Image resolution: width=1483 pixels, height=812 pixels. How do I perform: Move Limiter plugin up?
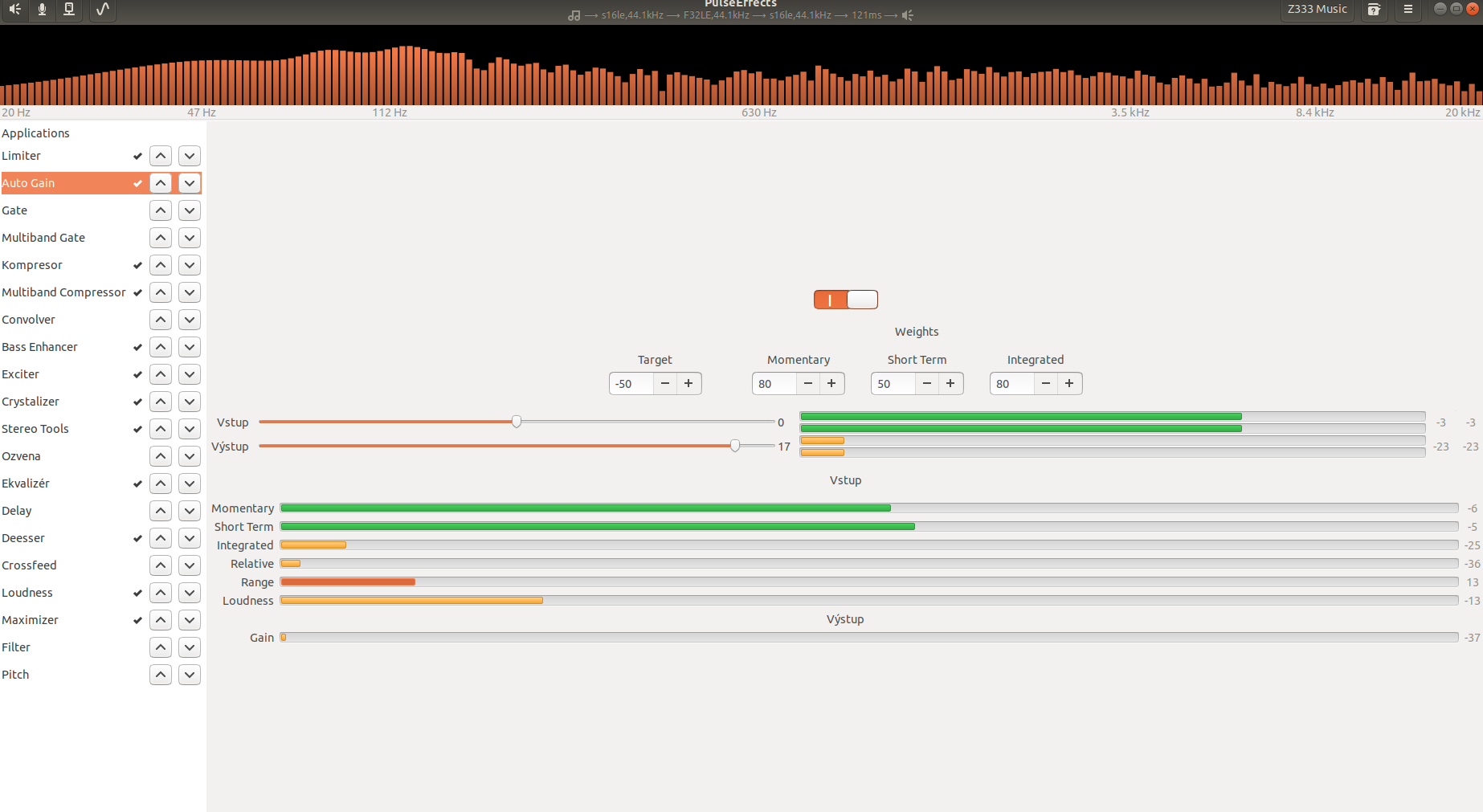tap(161, 156)
